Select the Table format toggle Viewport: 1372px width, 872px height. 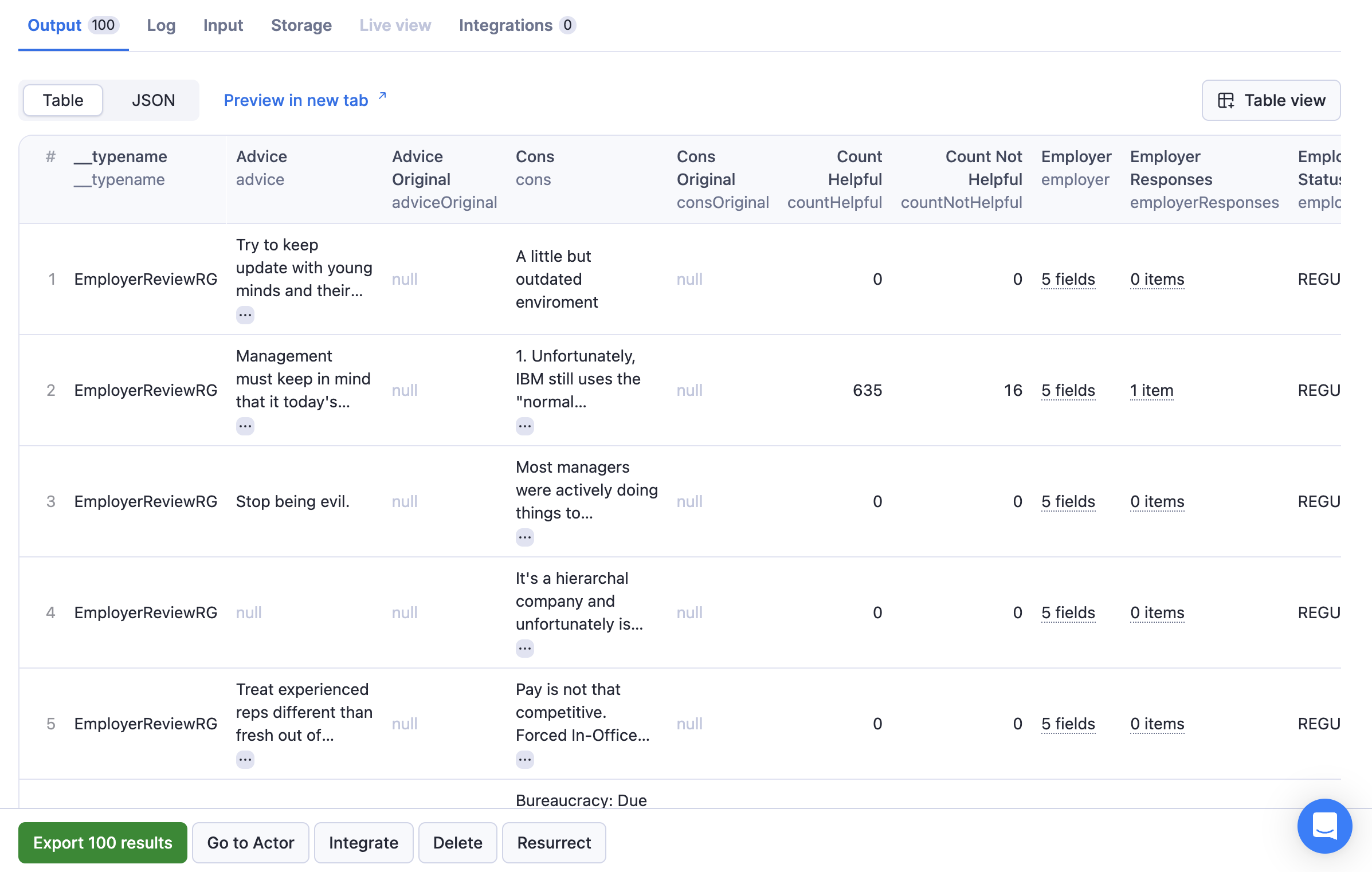[63, 100]
